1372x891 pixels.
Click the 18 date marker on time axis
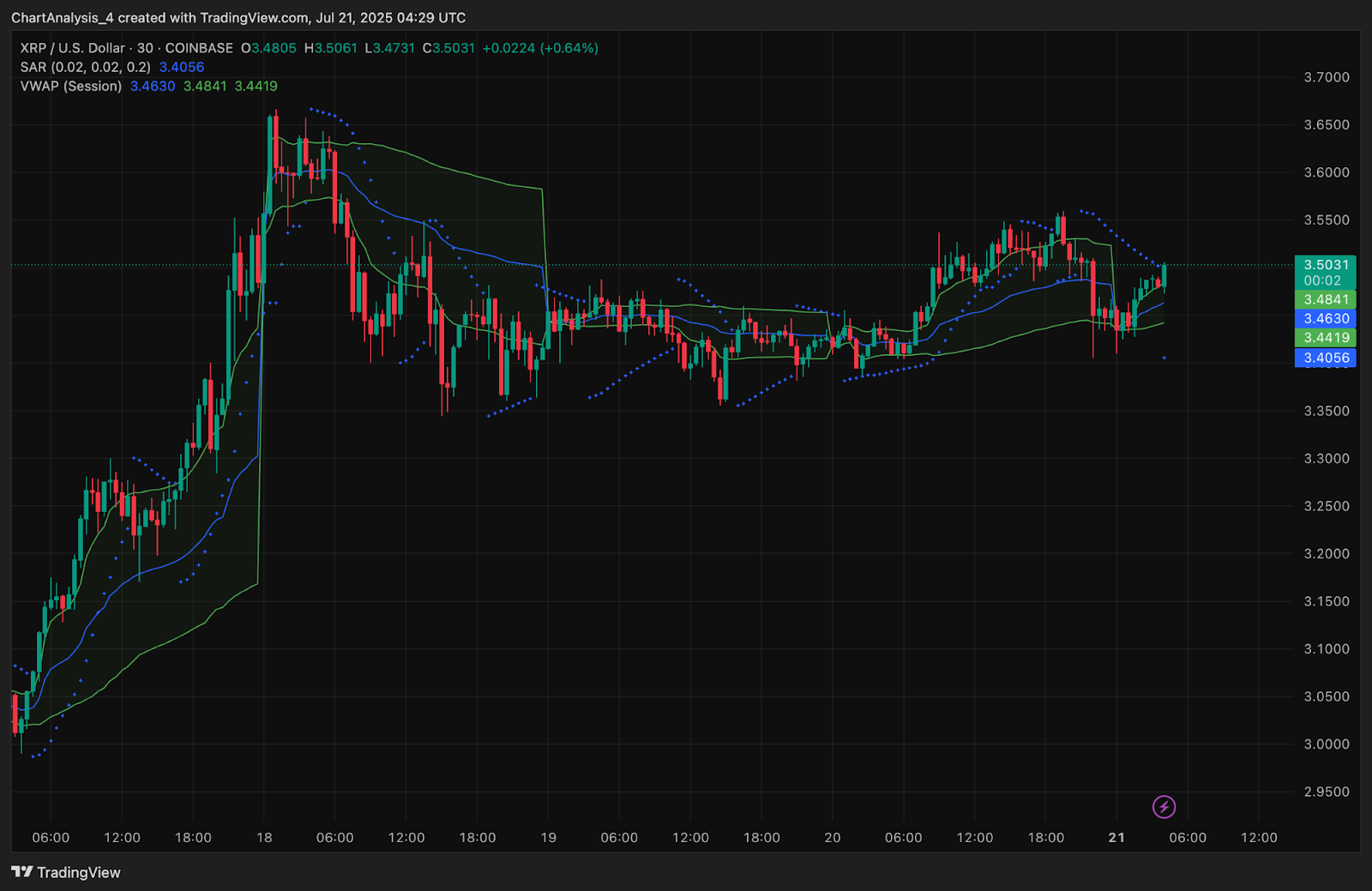(x=264, y=838)
